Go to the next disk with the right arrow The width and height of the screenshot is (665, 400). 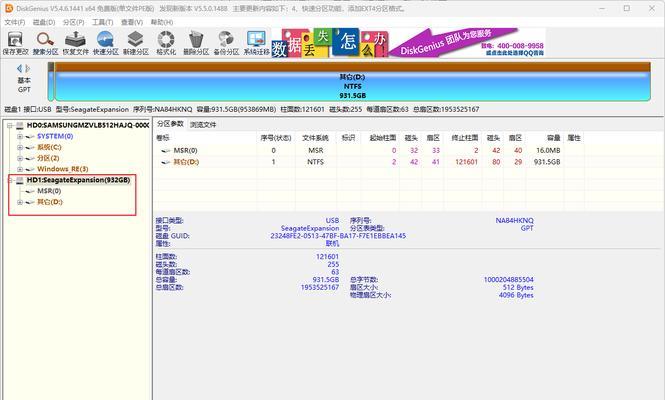(28, 68)
